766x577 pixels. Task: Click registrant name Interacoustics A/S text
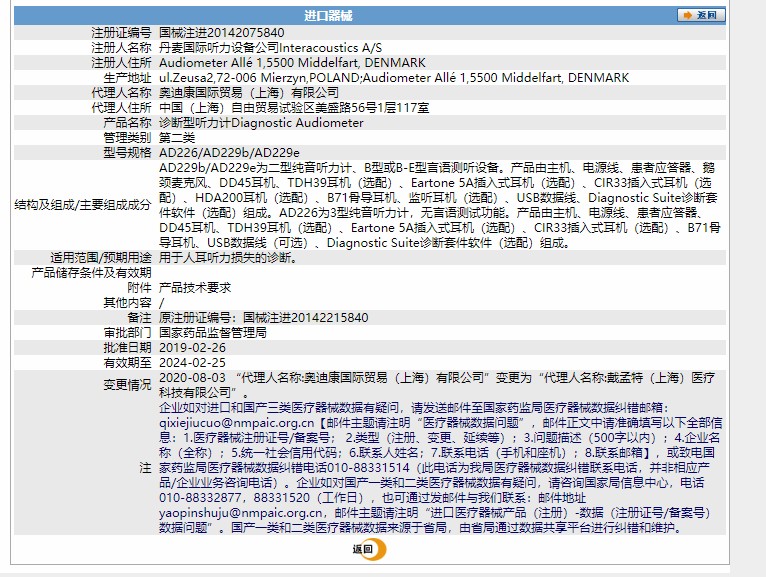(x=330, y=48)
